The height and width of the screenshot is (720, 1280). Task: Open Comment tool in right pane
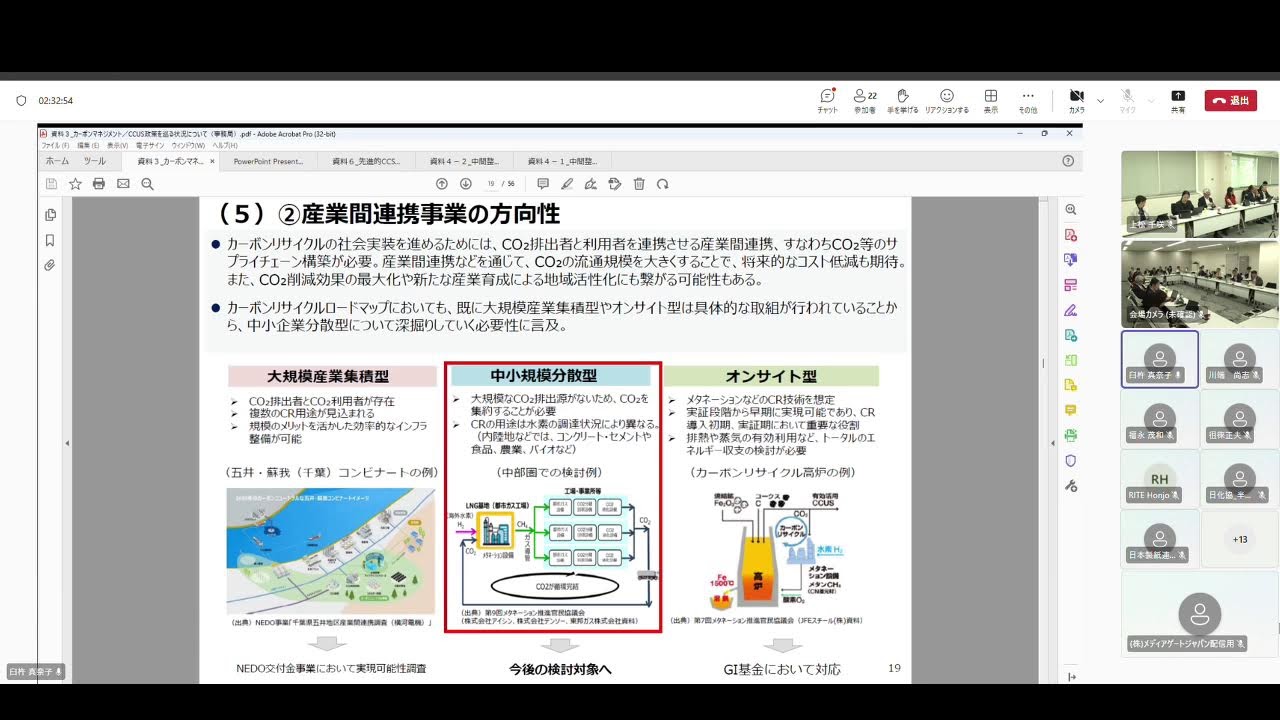pyautogui.click(x=1071, y=410)
